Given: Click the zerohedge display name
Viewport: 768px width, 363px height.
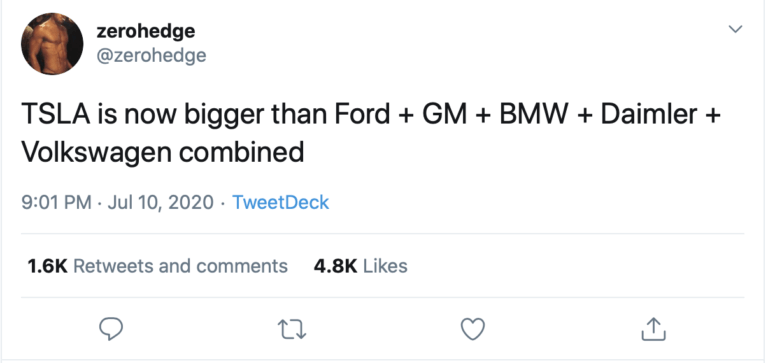Looking at the screenshot, I should (x=146, y=31).
